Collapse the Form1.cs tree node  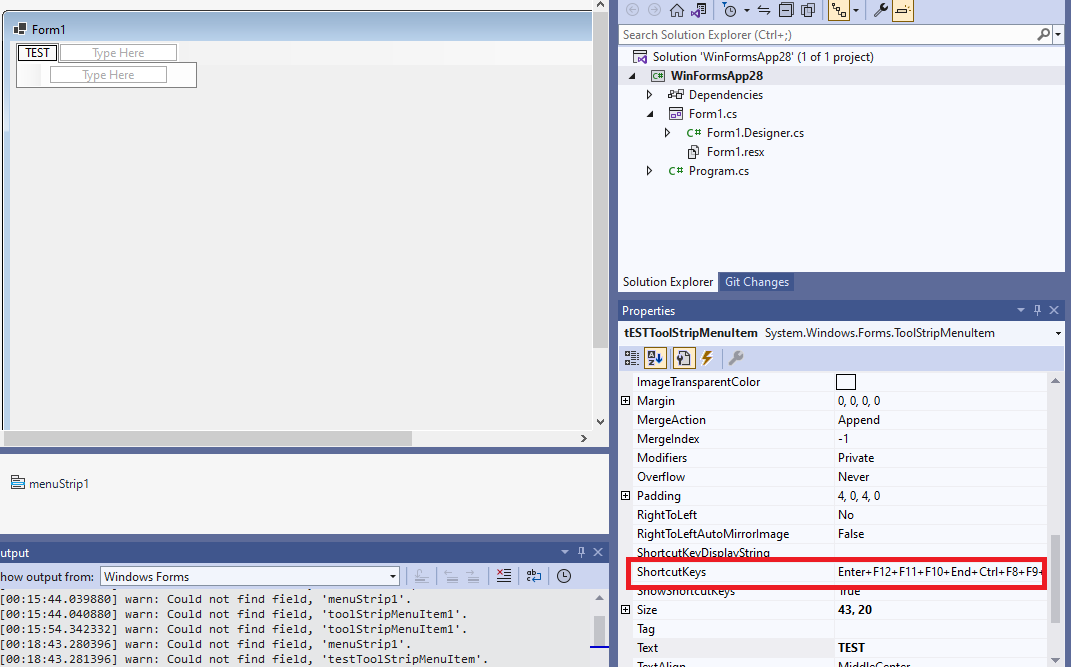[649, 113]
